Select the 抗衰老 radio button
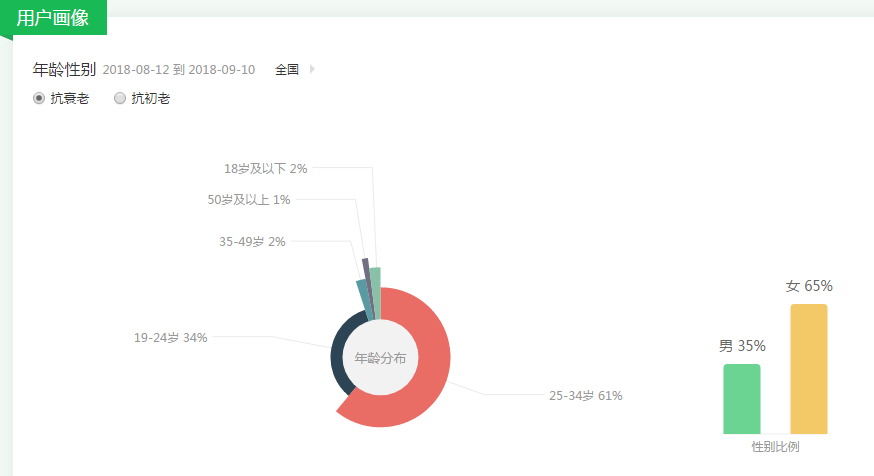 click(x=39, y=98)
